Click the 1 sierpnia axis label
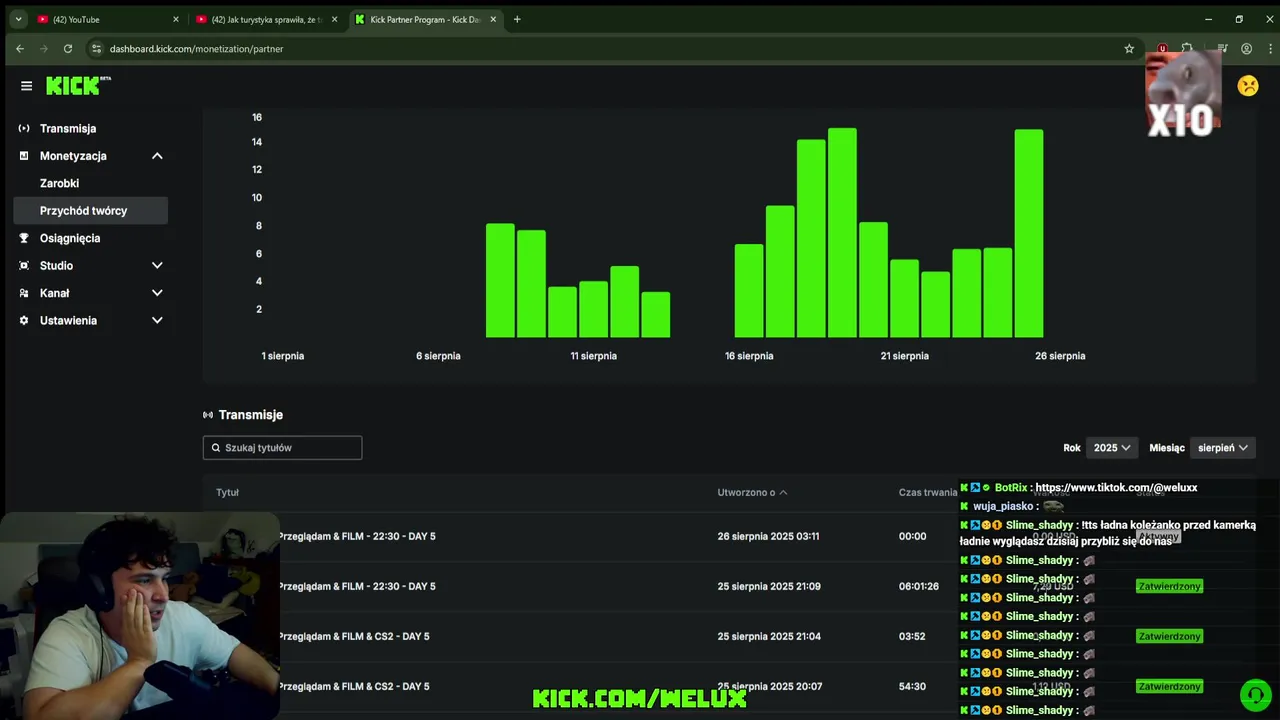Screen dimensions: 1280x720 pos(283,356)
